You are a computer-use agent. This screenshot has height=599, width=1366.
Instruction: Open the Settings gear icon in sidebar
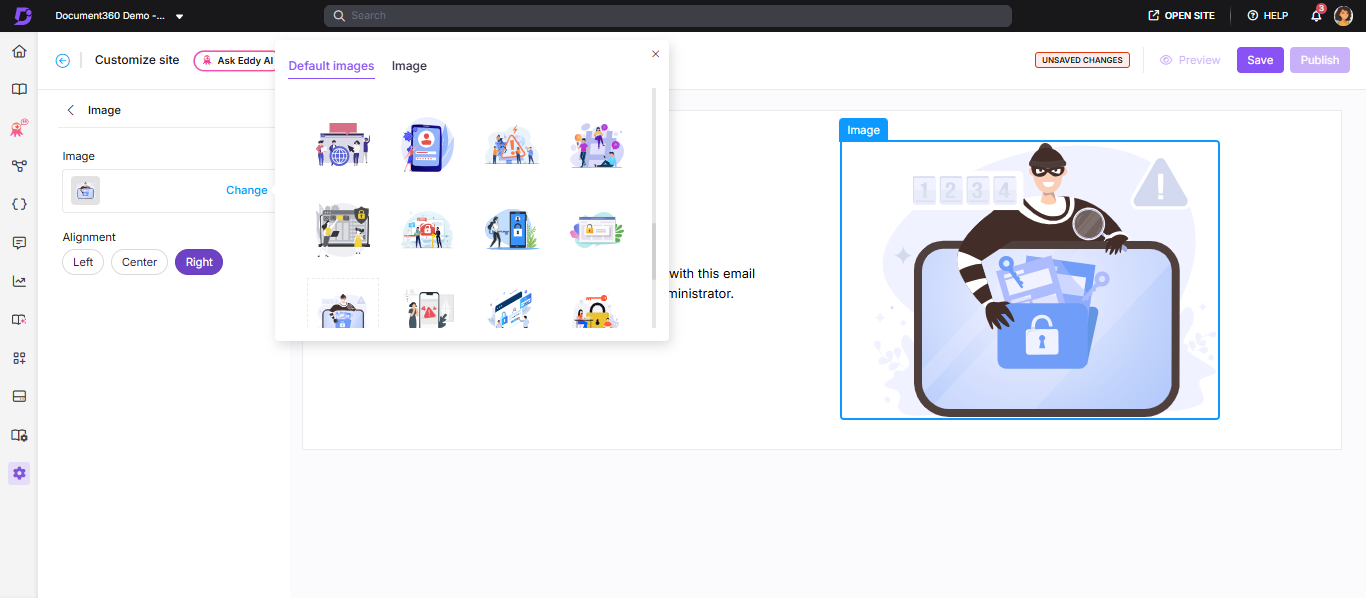[19, 473]
